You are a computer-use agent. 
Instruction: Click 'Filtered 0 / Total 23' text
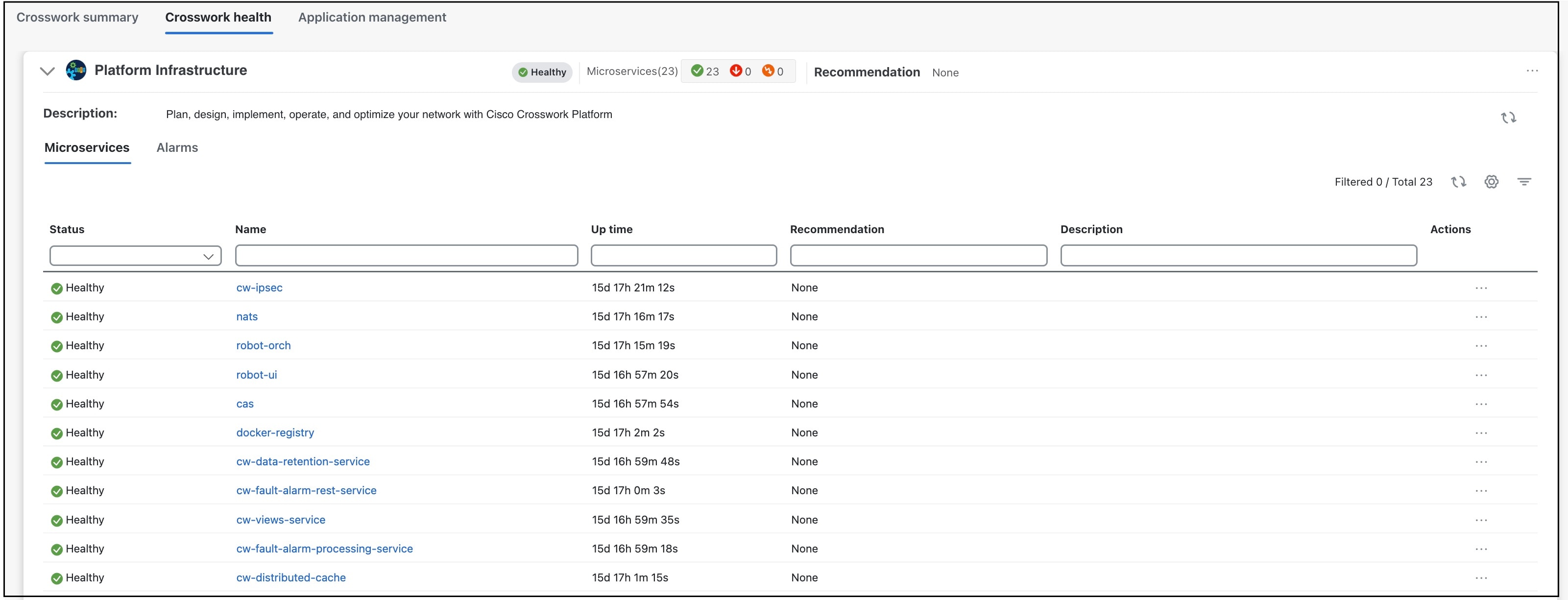tap(1383, 182)
